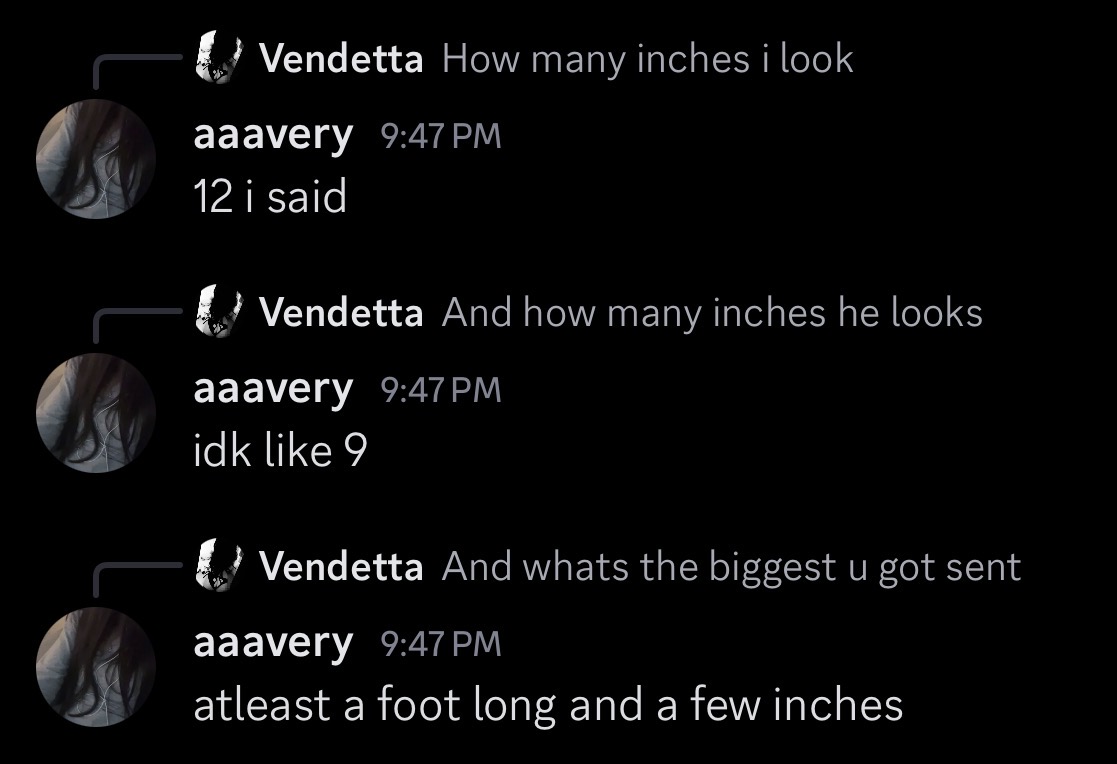Image resolution: width=1117 pixels, height=764 pixels.
Task: Select the message text "12 i said"
Action: tap(270, 196)
